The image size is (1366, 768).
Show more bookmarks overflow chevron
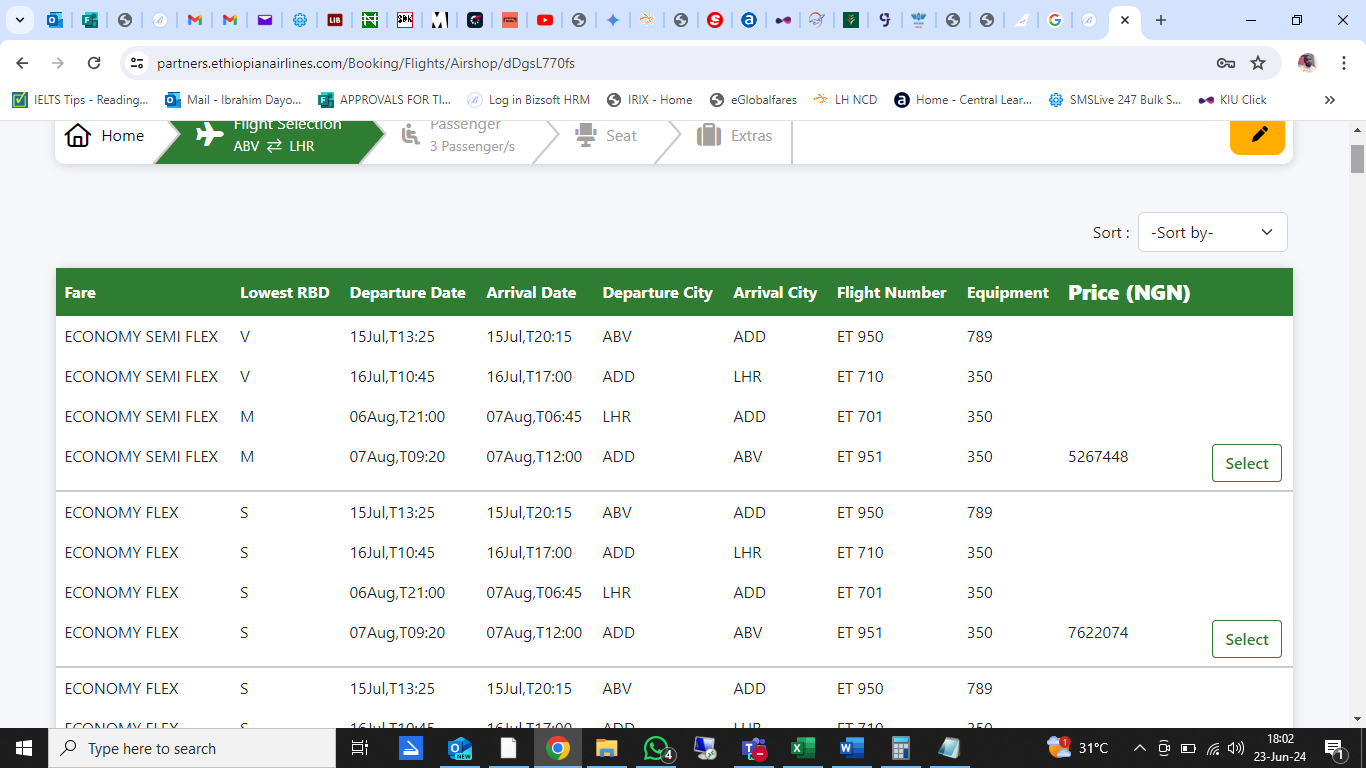coord(1329,100)
